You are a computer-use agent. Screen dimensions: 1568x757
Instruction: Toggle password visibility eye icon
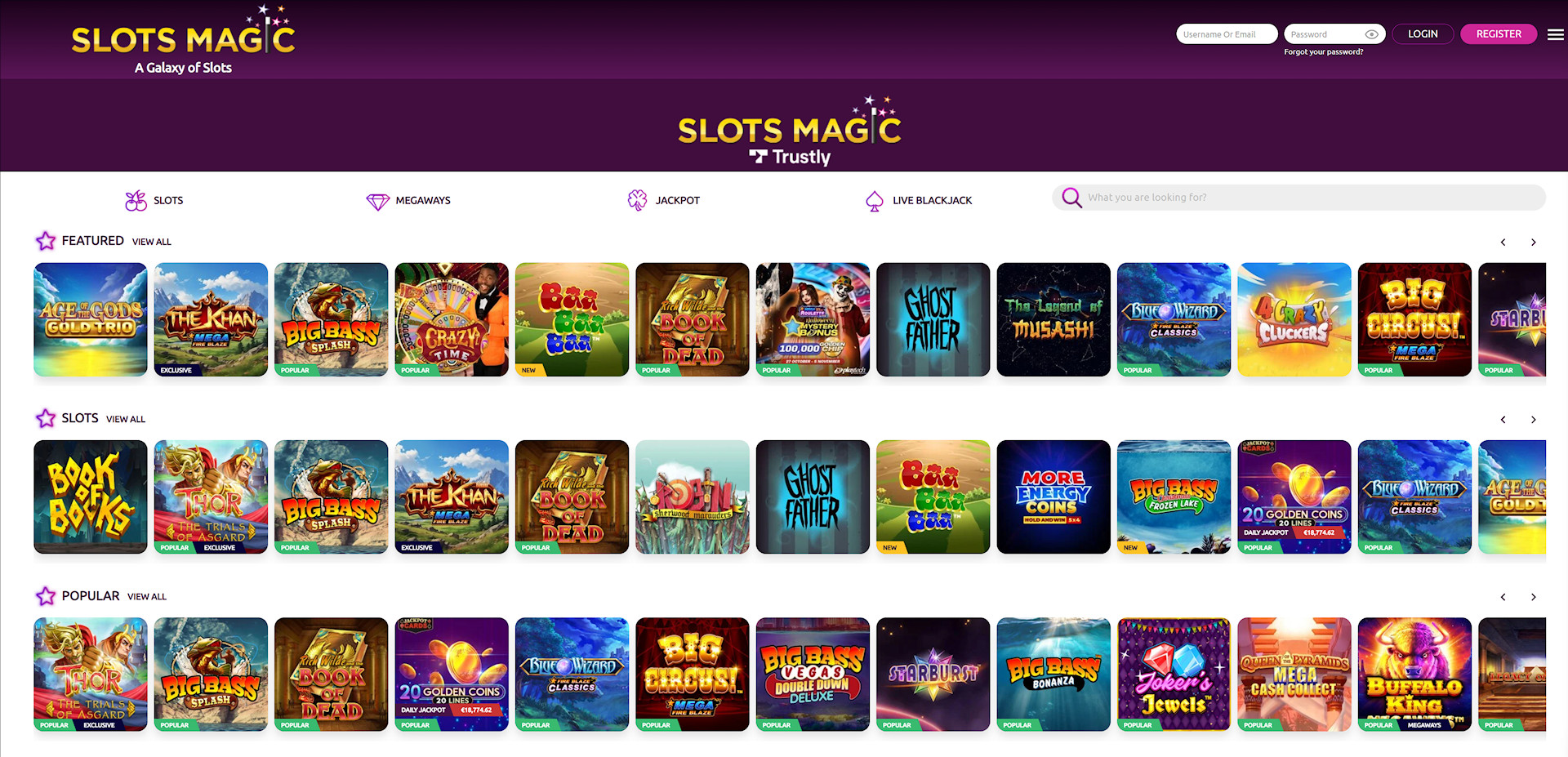click(1372, 34)
